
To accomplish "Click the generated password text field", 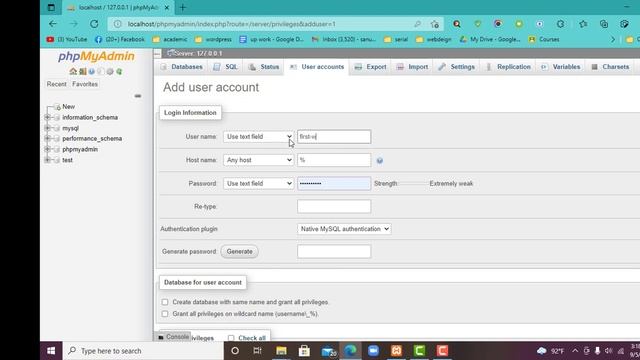I will 334,251.
